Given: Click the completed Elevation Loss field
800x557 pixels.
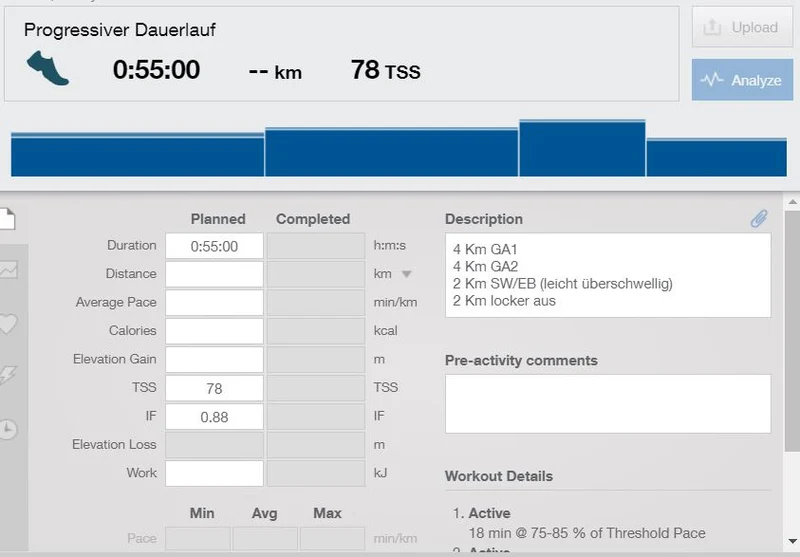Looking at the screenshot, I should point(316,445).
